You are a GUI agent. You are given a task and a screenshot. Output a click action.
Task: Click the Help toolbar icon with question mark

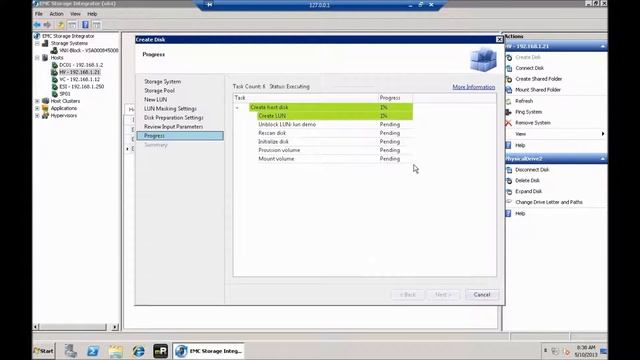tap(85, 25)
